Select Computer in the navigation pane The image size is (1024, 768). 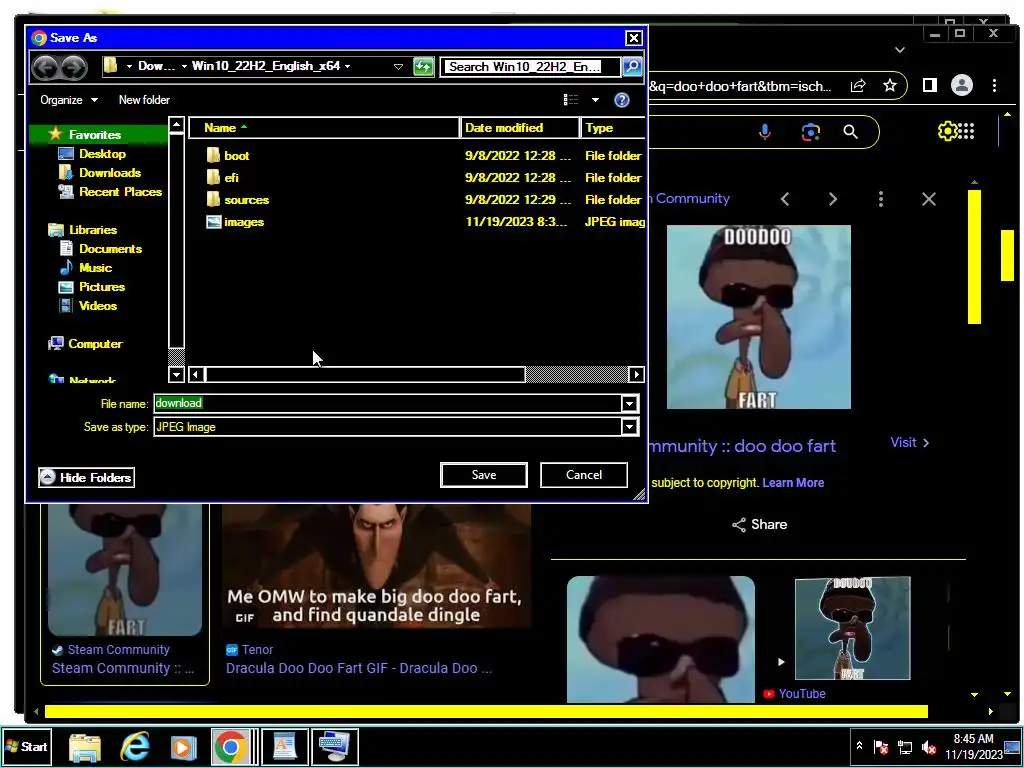tap(95, 344)
